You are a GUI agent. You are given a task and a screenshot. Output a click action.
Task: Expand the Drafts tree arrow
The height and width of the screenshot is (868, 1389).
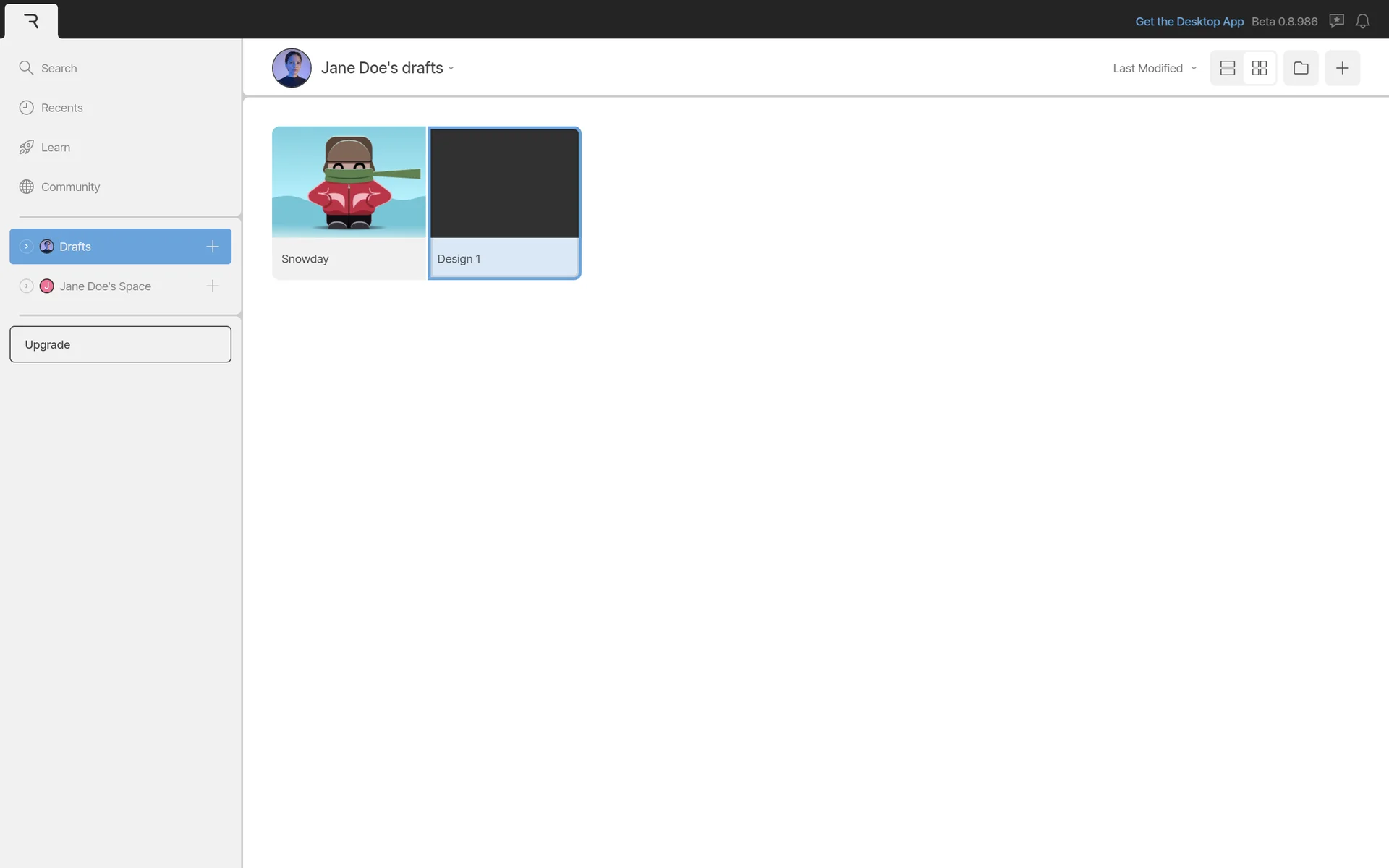click(x=26, y=247)
